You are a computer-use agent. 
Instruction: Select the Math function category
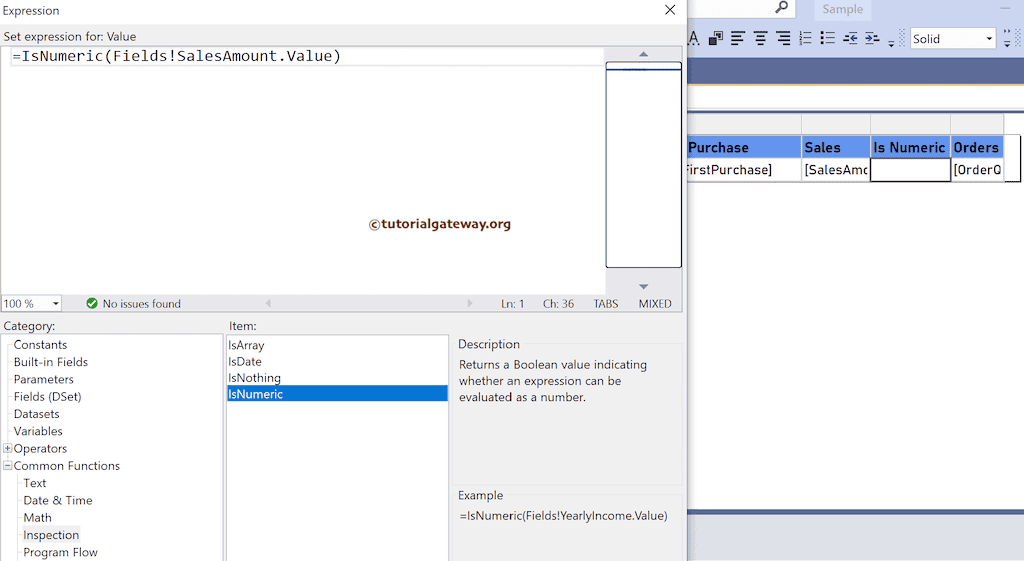coord(37,518)
